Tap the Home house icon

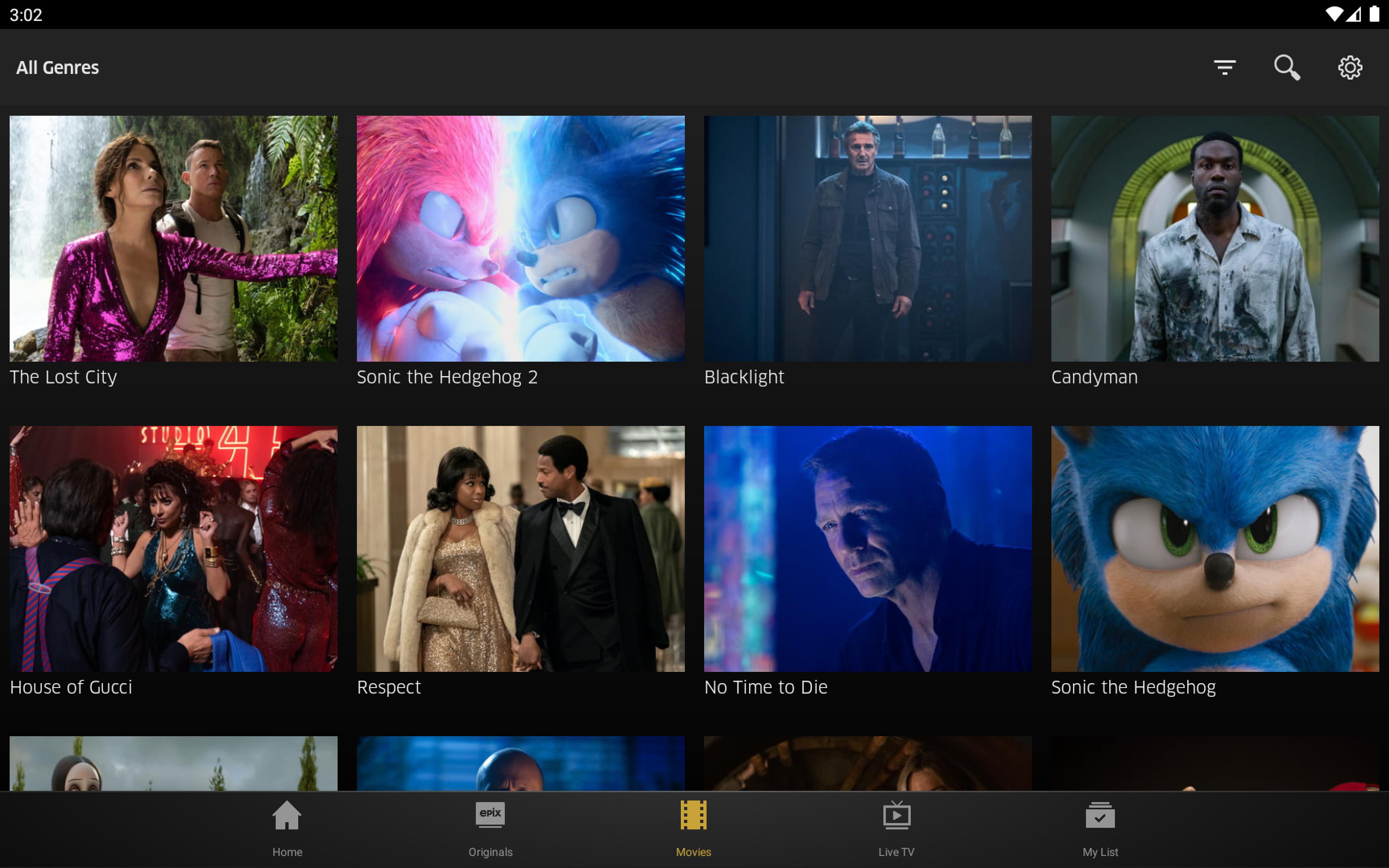(x=287, y=815)
